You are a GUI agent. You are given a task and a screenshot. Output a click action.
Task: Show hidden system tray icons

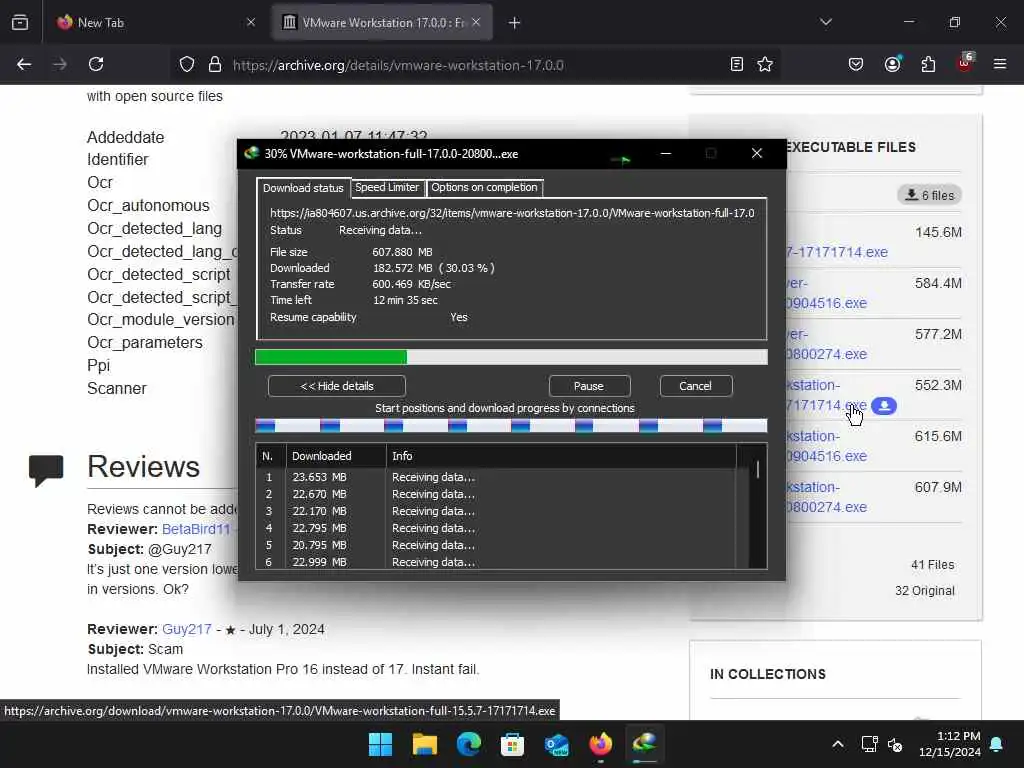click(x=838, y=744)
